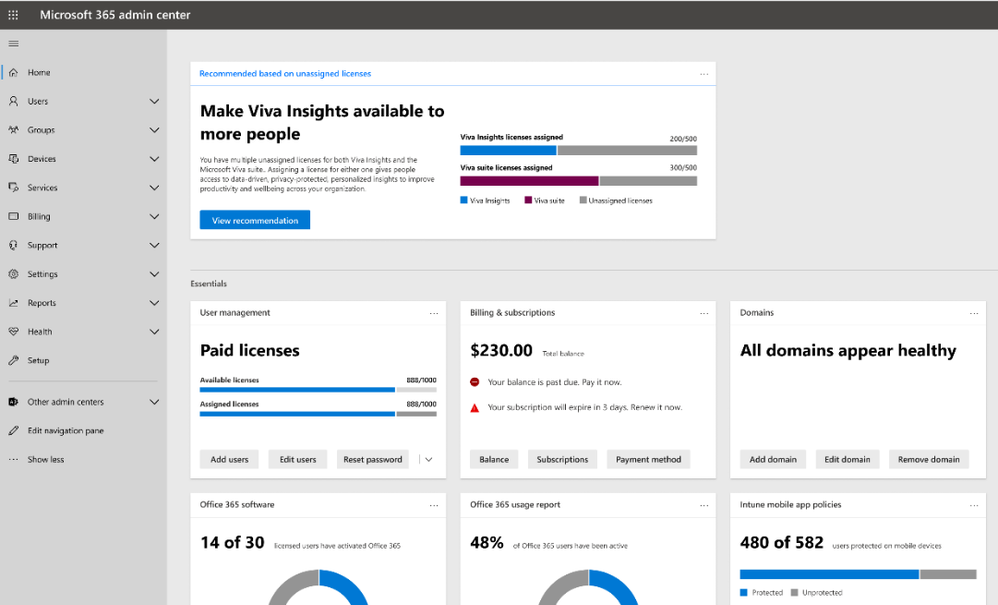Open more options on Intune mobile app policies card
The height and width of the screenshot is (605, 998).
pyautogui.click(x=974, y=505)
